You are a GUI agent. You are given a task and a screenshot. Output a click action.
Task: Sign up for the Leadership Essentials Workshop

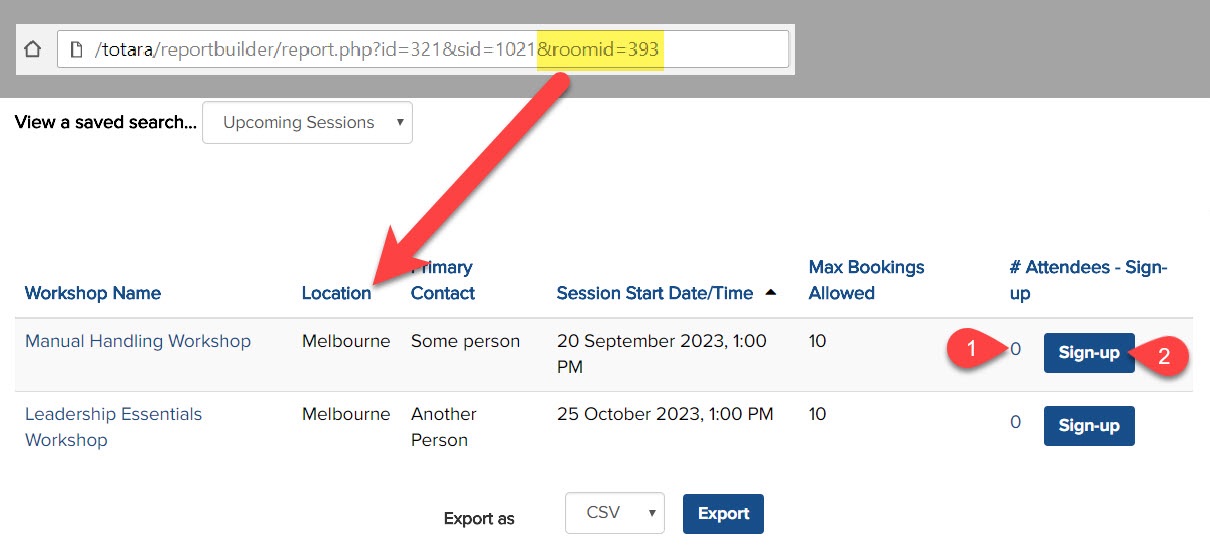point(1088,426)
